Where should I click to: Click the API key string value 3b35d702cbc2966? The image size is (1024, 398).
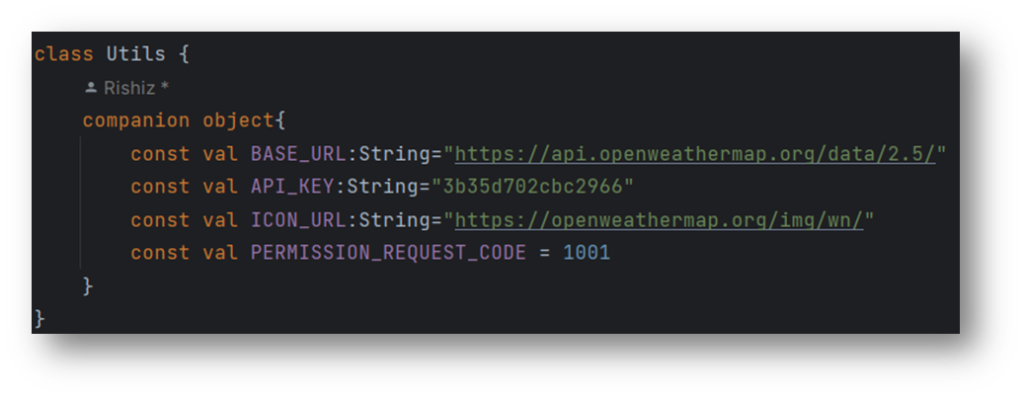(x=532, y=188)
